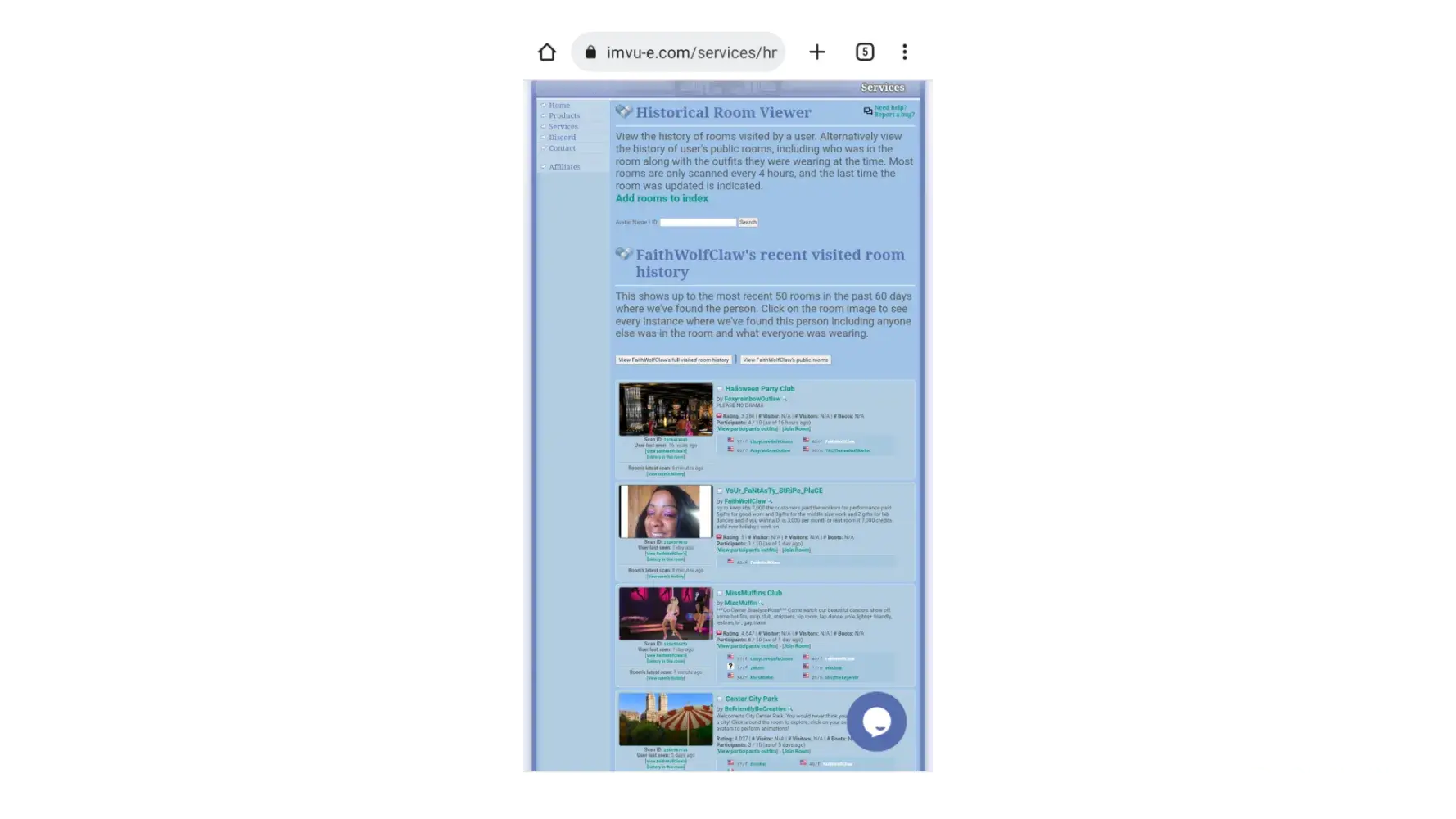This screenshot has width=1456, height=819.
Task: Join Room for YoUr_FaNtAsTy_StRiPe_PlaCE
Action: 796,550
